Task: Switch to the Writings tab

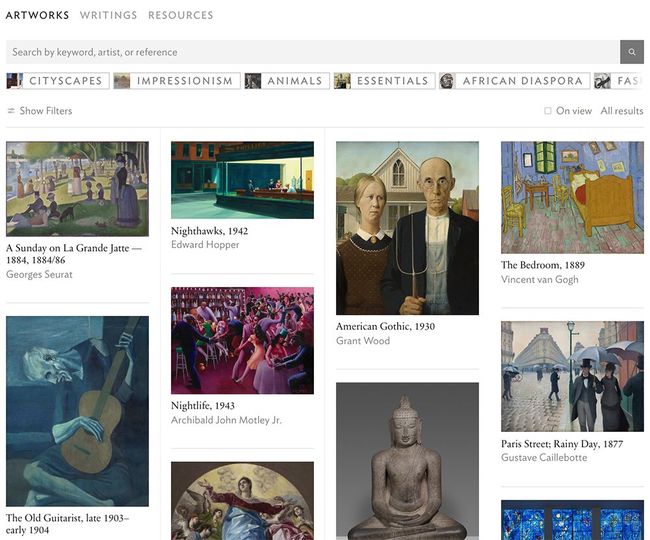Action: (109, 15)
